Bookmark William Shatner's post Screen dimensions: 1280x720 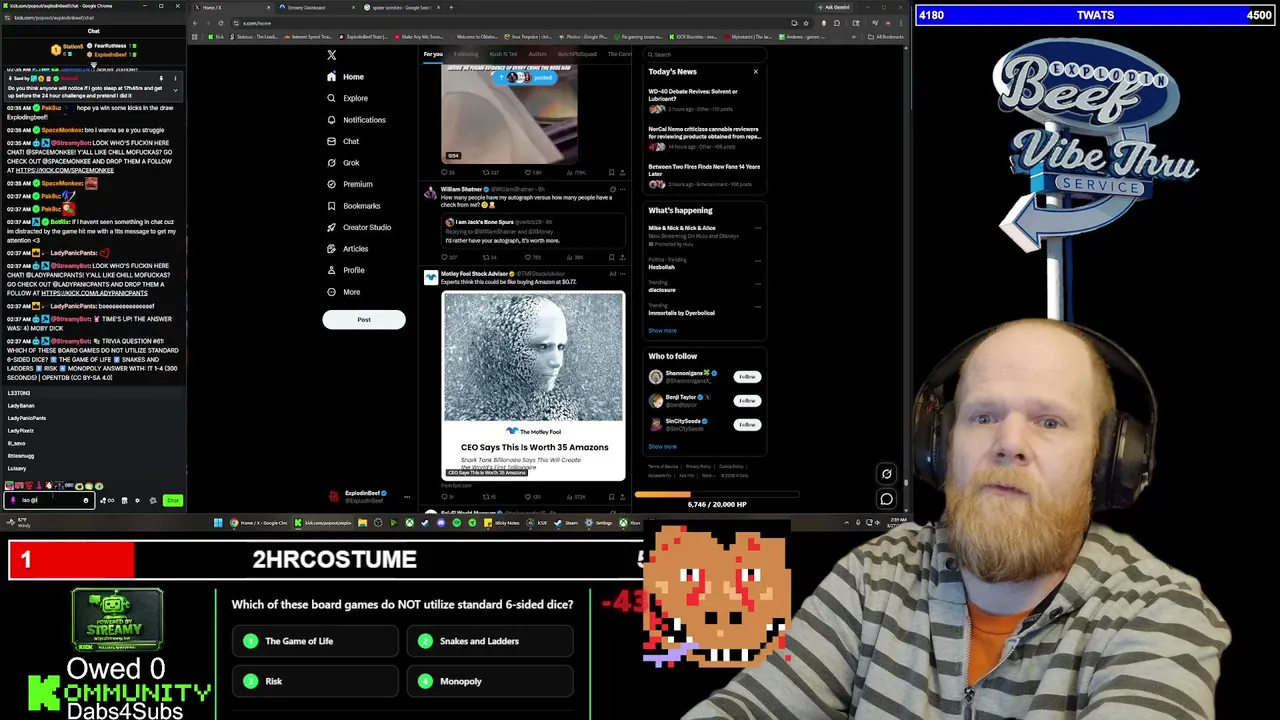[611, 257]
